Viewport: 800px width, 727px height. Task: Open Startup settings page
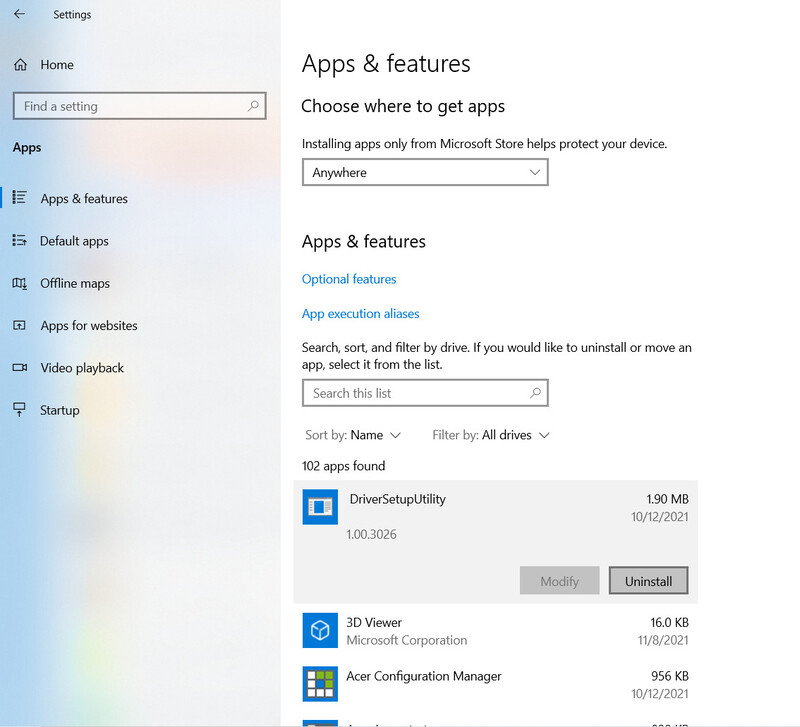click(x=60, y=410)
